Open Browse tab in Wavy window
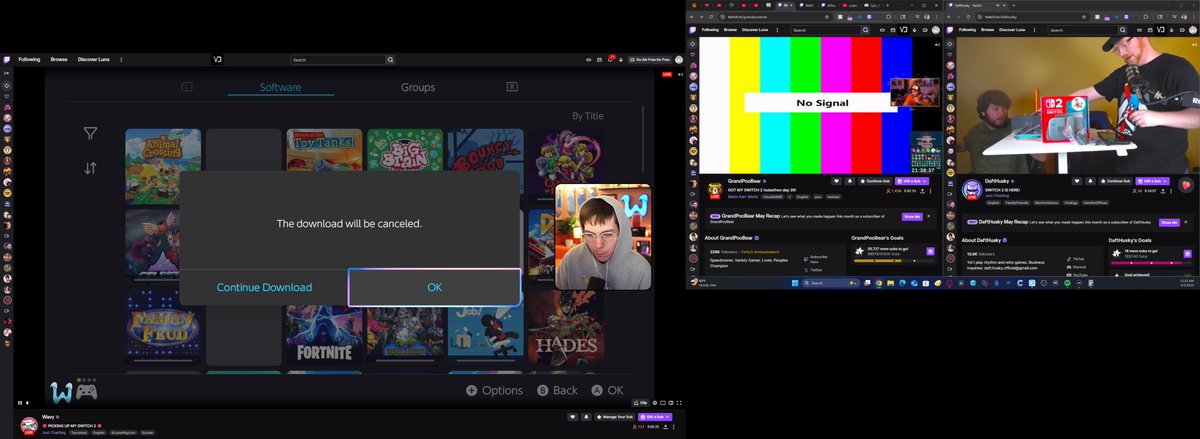 point(60,60)
